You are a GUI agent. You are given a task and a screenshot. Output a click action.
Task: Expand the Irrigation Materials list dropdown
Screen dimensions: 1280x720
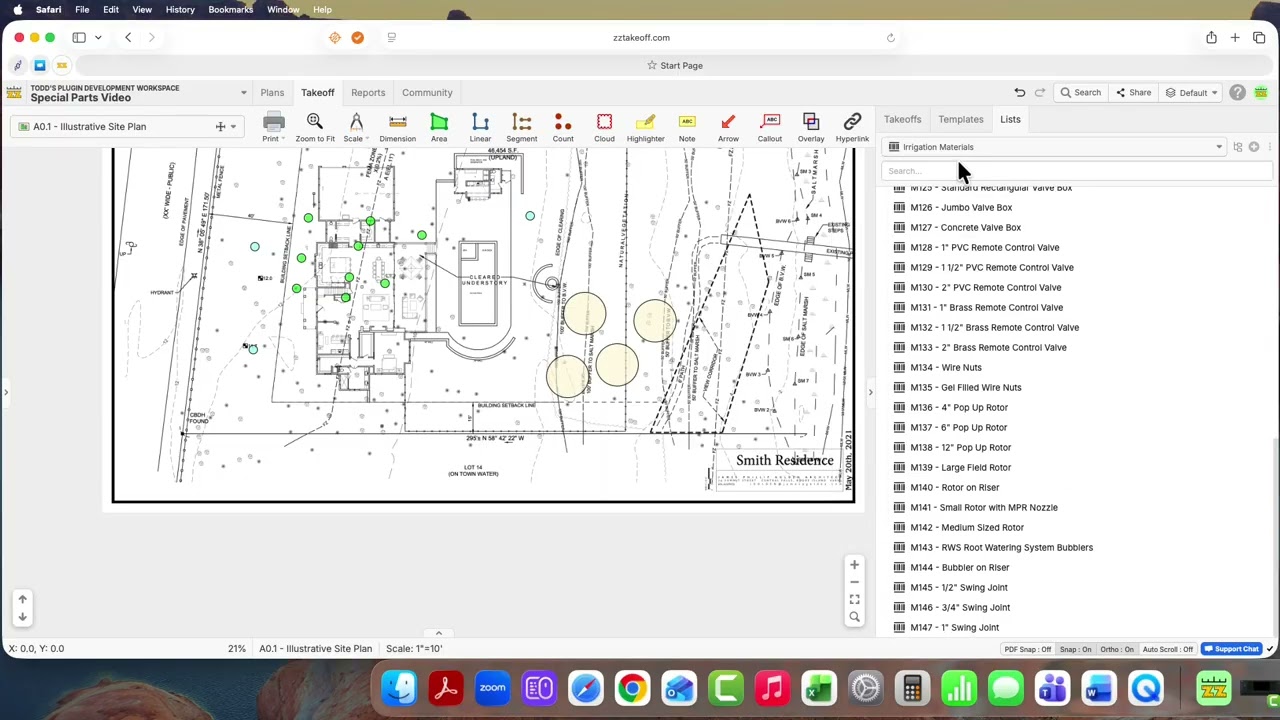pyautogui.click(x=1055, y=147)
